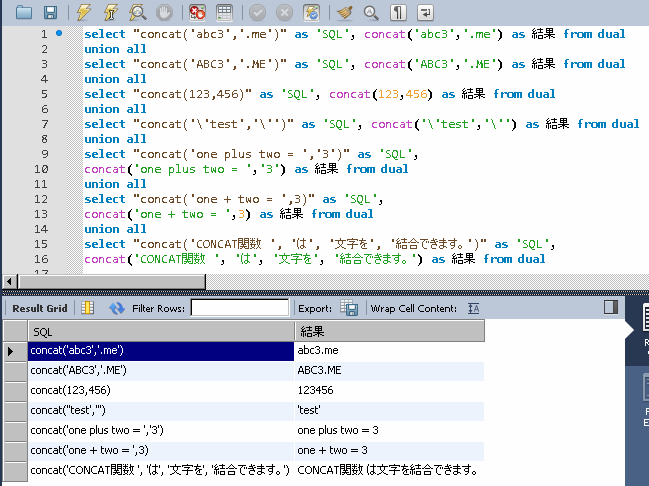The width and height of the screenshot is (649, 486).
Task: Click the SQL column header
Action: click(x=161, y=332)
